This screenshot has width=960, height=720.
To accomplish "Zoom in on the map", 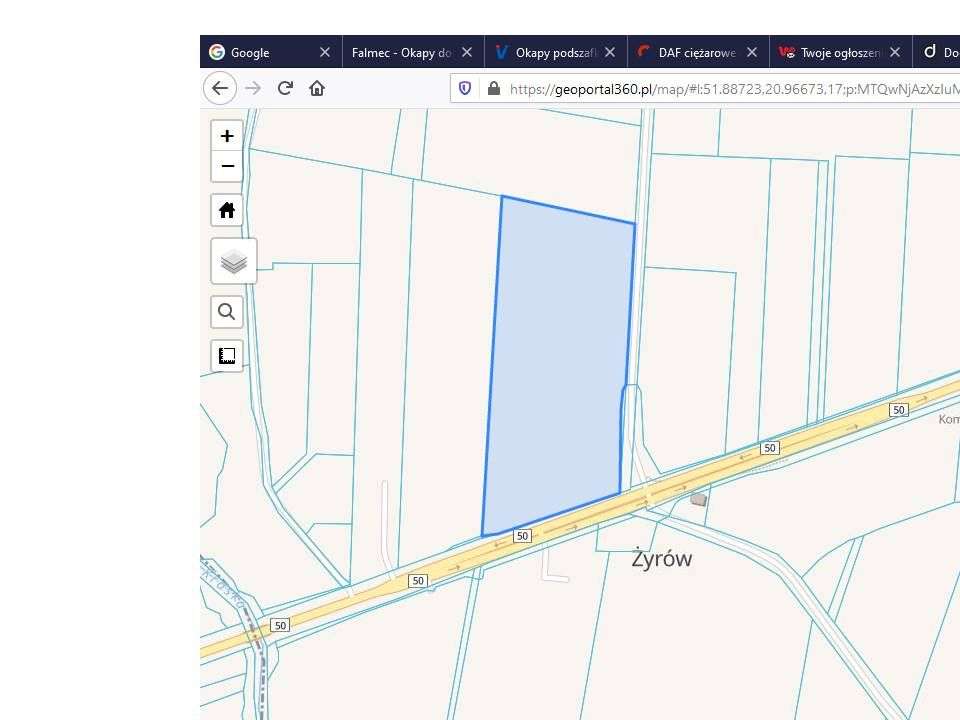I will 227,136.
